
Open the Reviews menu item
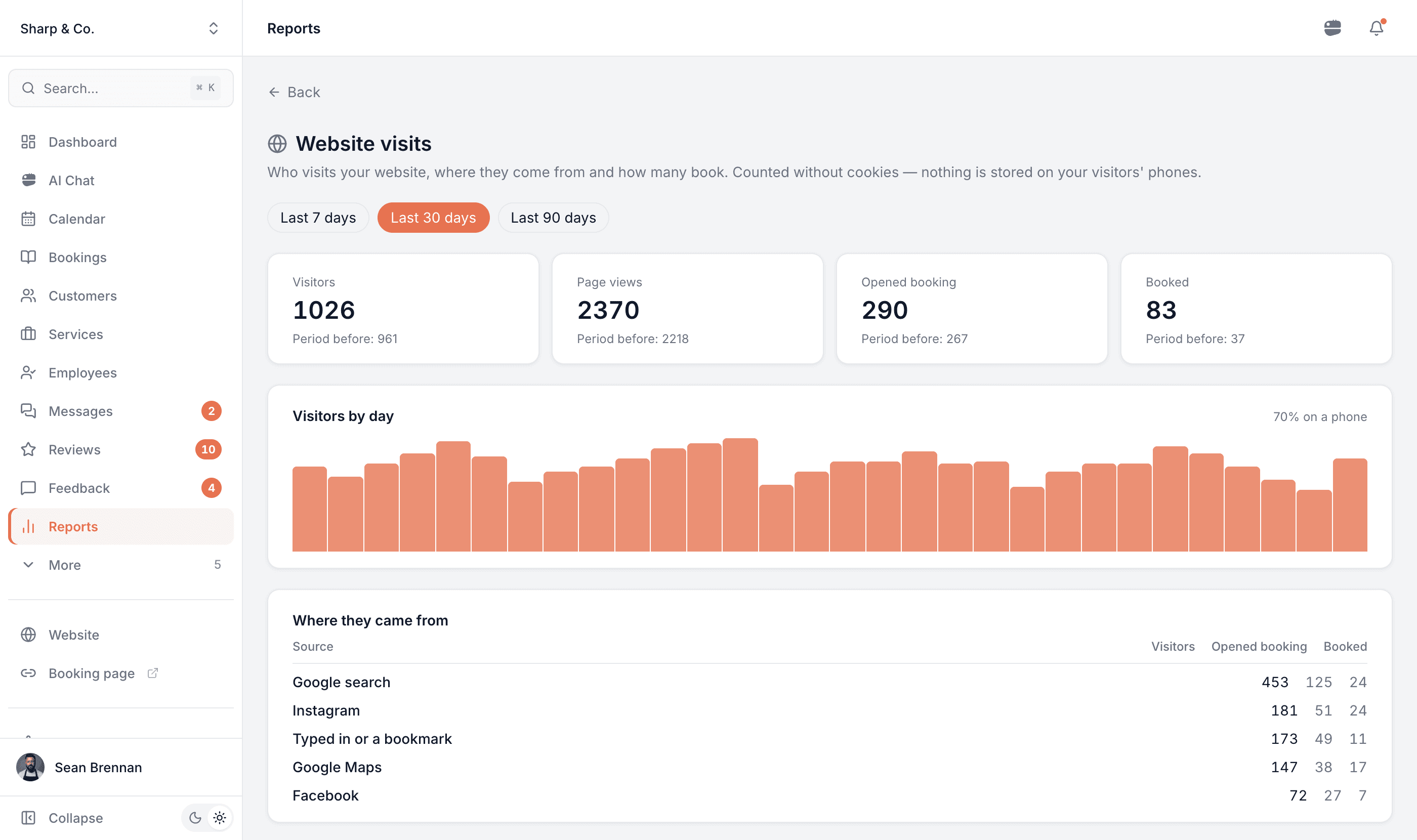[120, 450]
